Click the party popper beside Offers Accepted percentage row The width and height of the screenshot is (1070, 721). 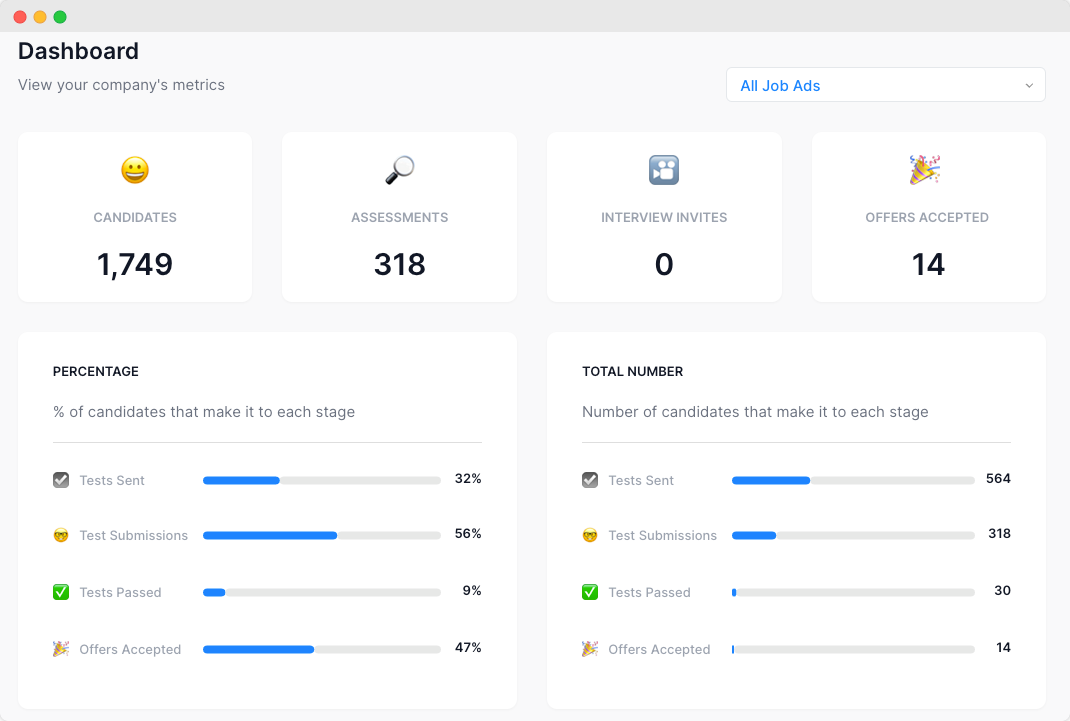60,648
